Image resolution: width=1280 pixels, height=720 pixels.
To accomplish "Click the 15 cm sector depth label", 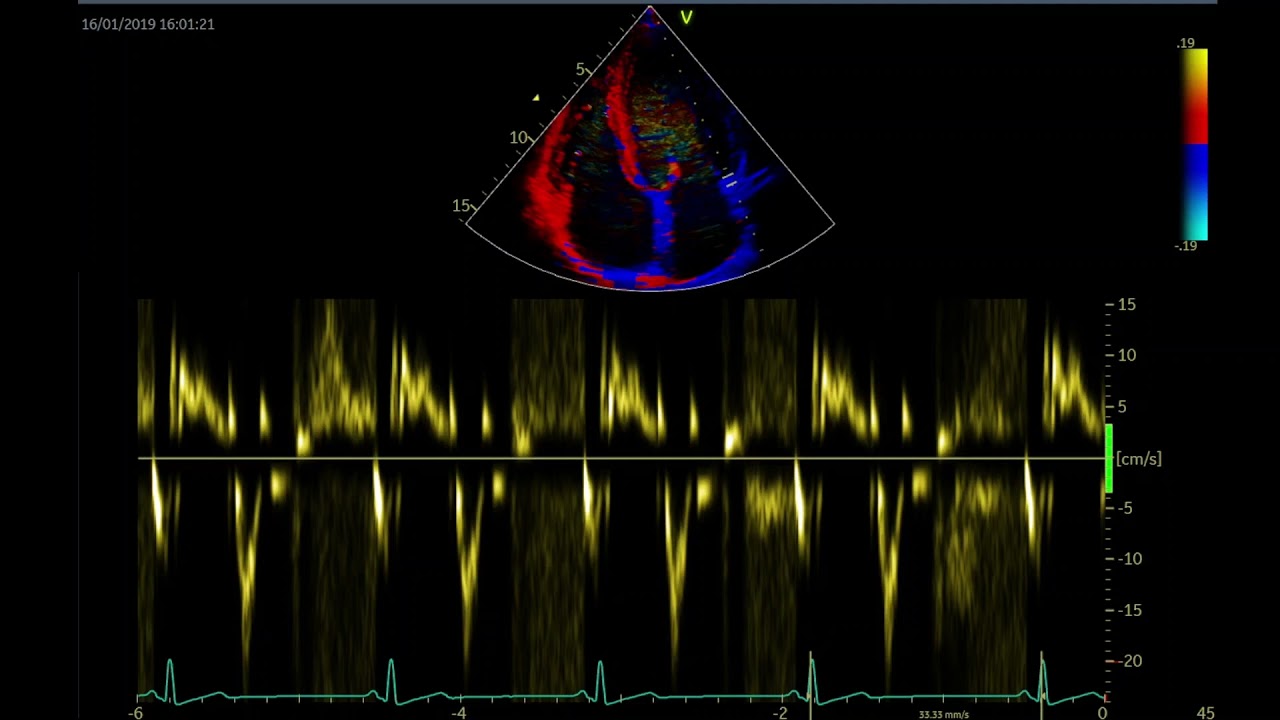I will click(460, 205).
